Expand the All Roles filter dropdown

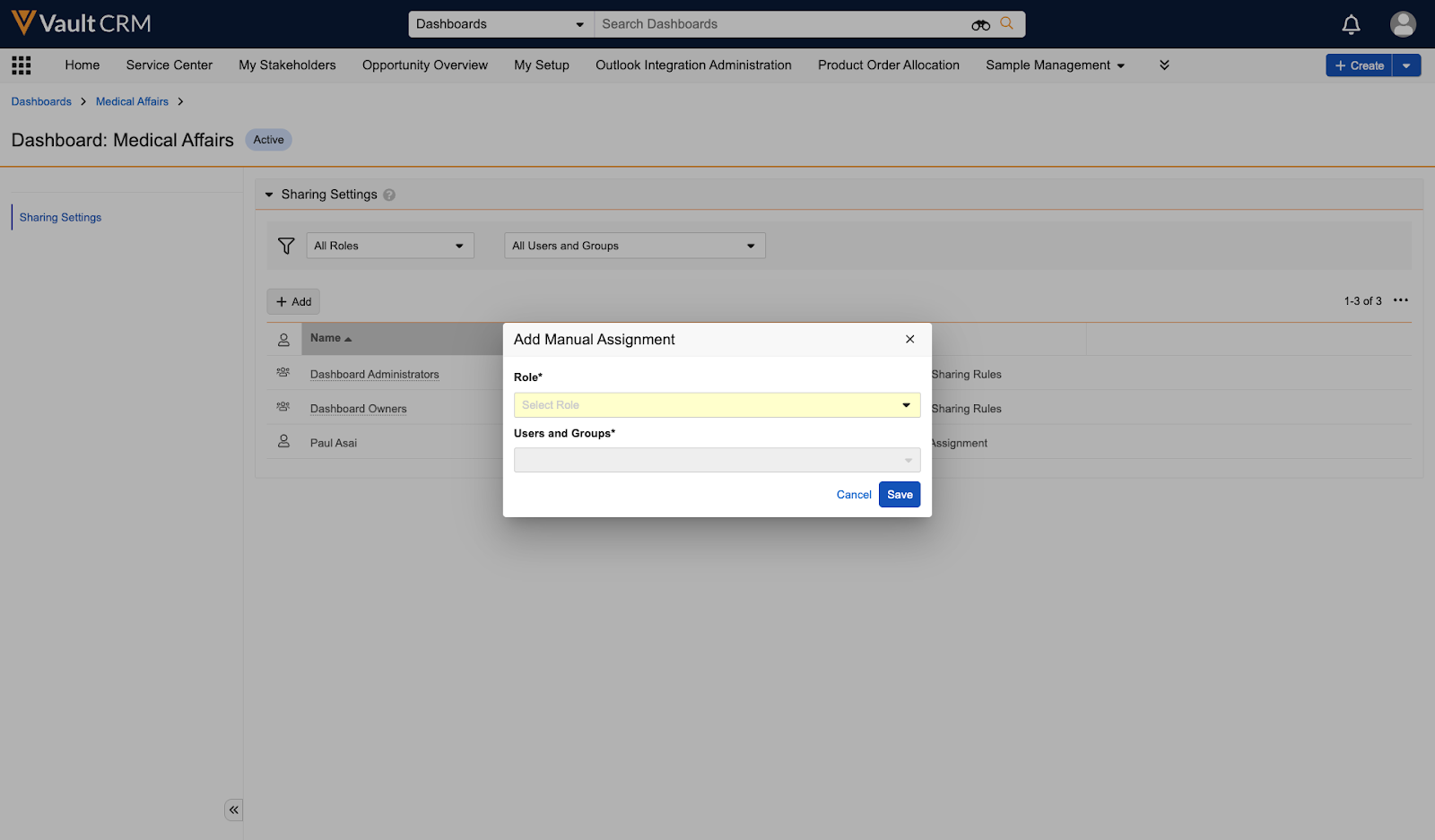click(389, 246)
